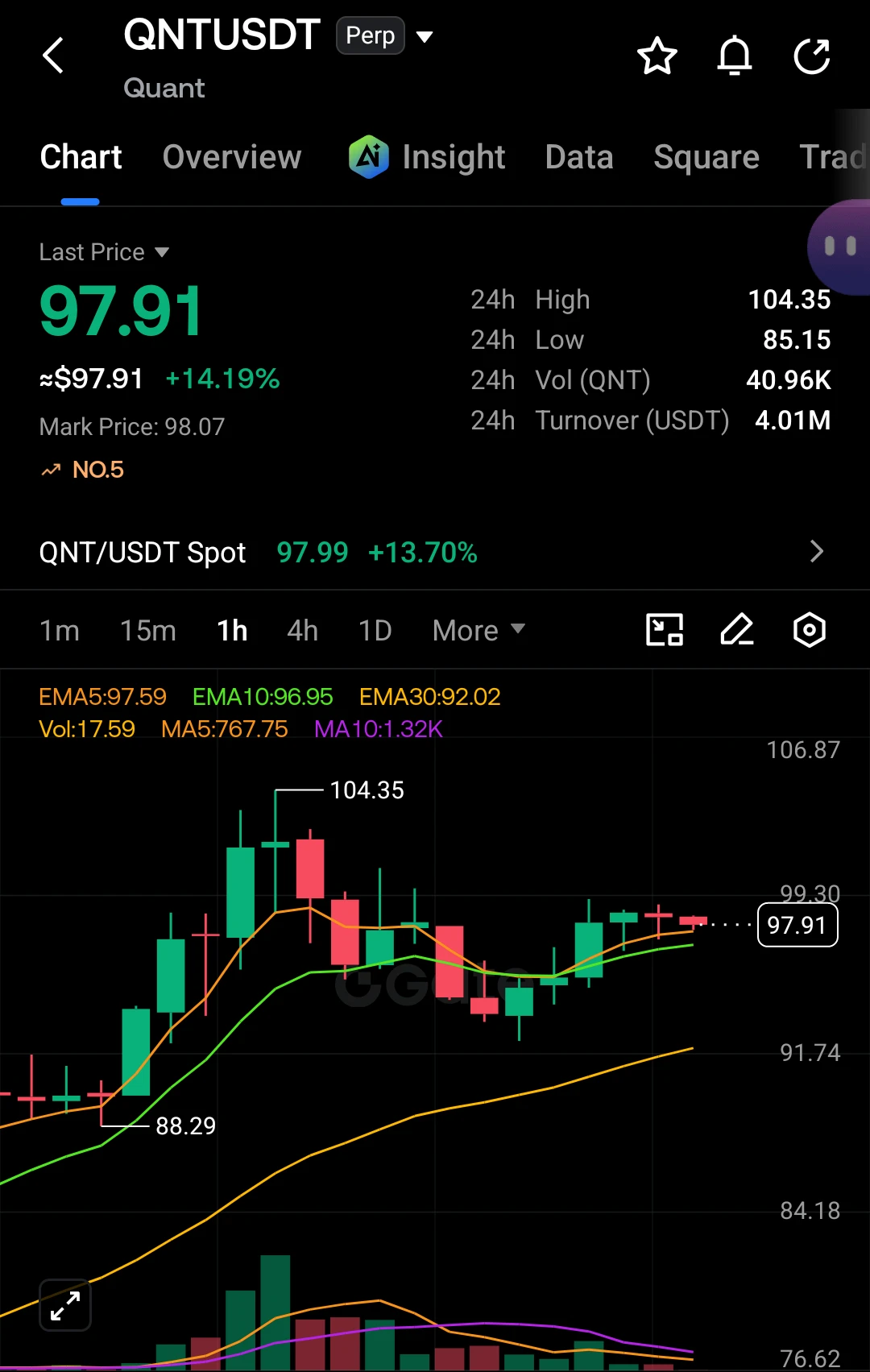Tap 24h Vol (QNT) value 40.96K

click(x=789, y=380)
